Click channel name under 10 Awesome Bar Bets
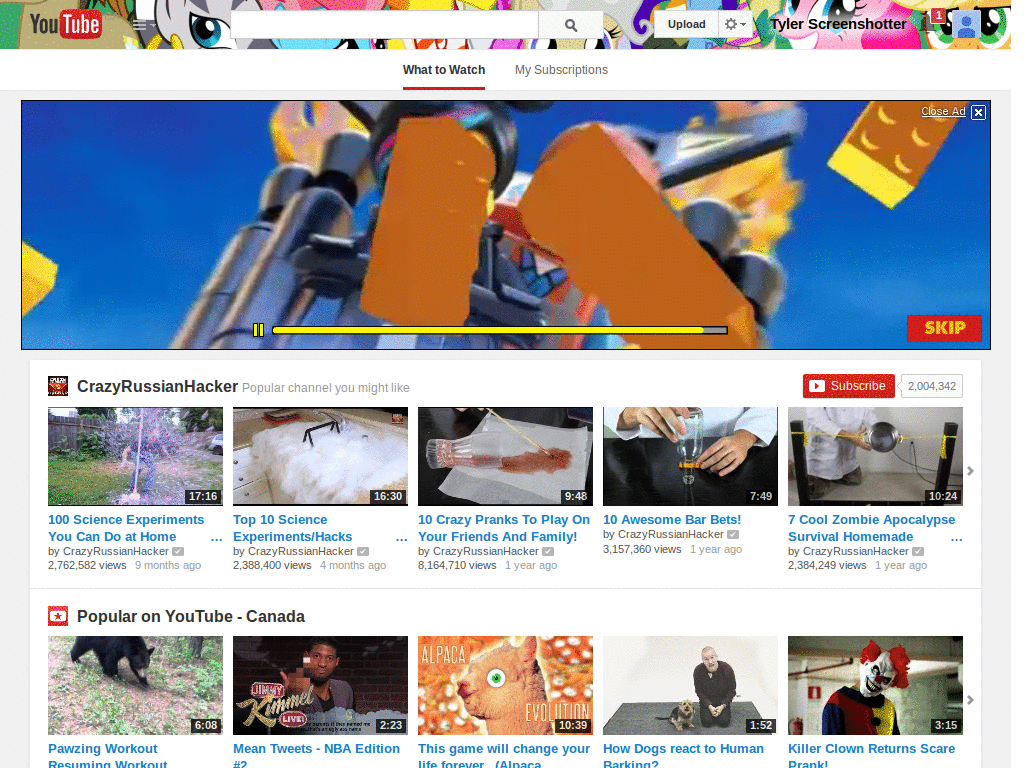 pyautogui.click(x=670, y=534)
